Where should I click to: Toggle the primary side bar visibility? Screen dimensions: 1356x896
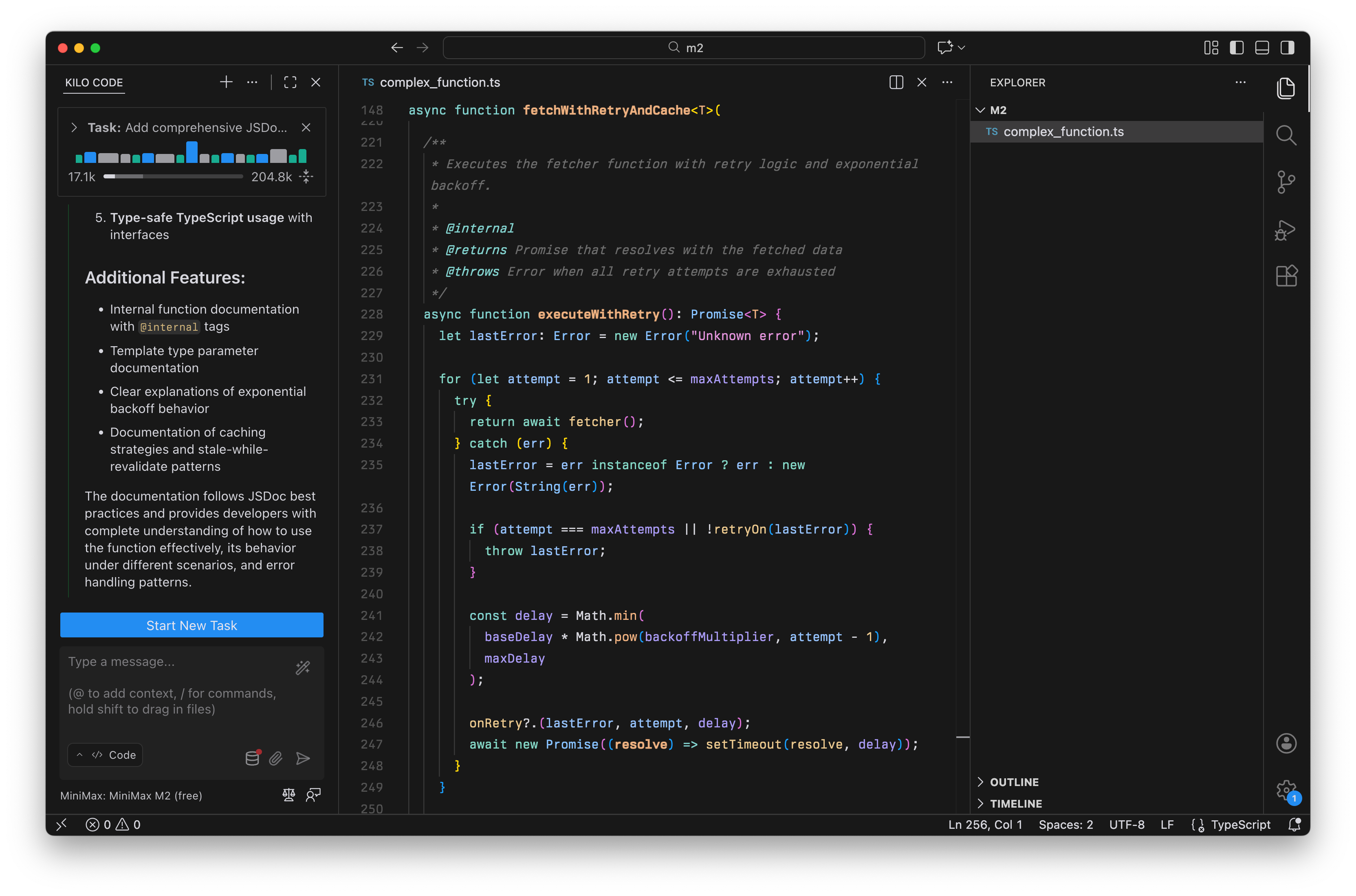[1237, 48]
